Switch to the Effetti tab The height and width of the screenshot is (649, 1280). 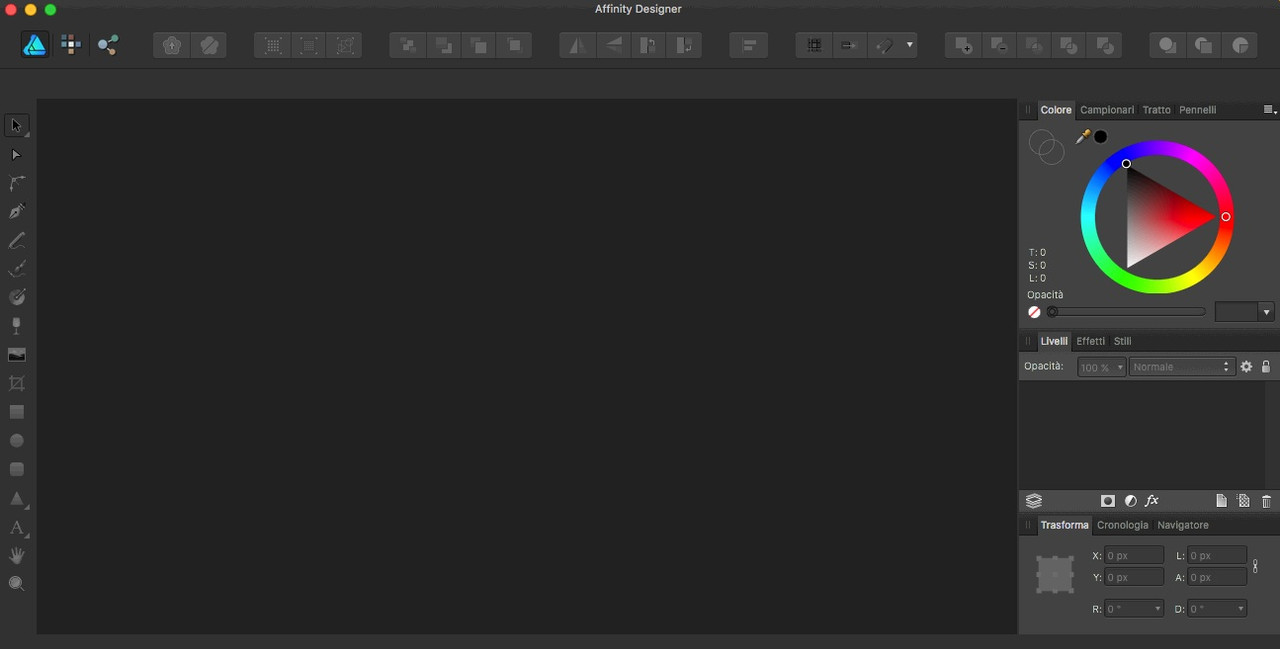(x=1091, y=341)
